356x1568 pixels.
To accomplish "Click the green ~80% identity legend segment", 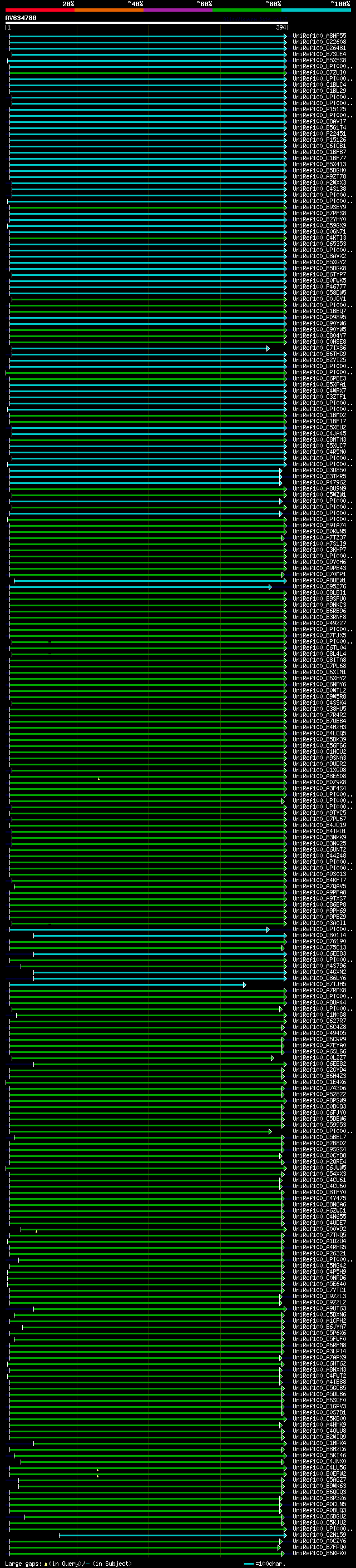I will (247, 10).
